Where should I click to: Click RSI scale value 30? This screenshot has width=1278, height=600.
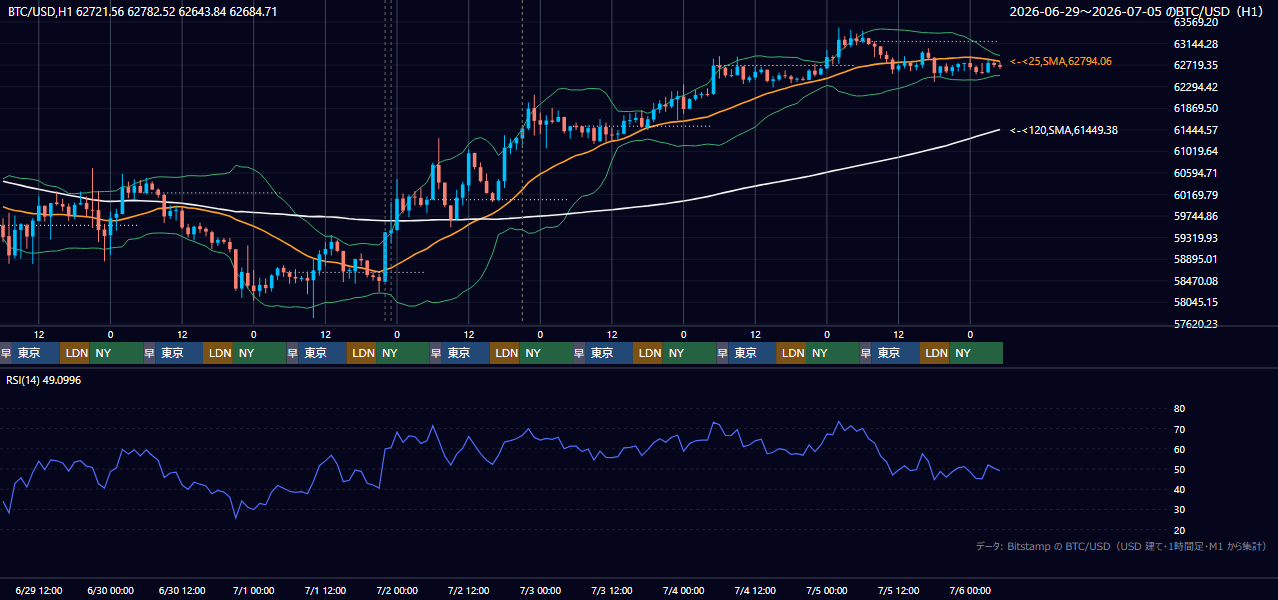pos(1180,510)
